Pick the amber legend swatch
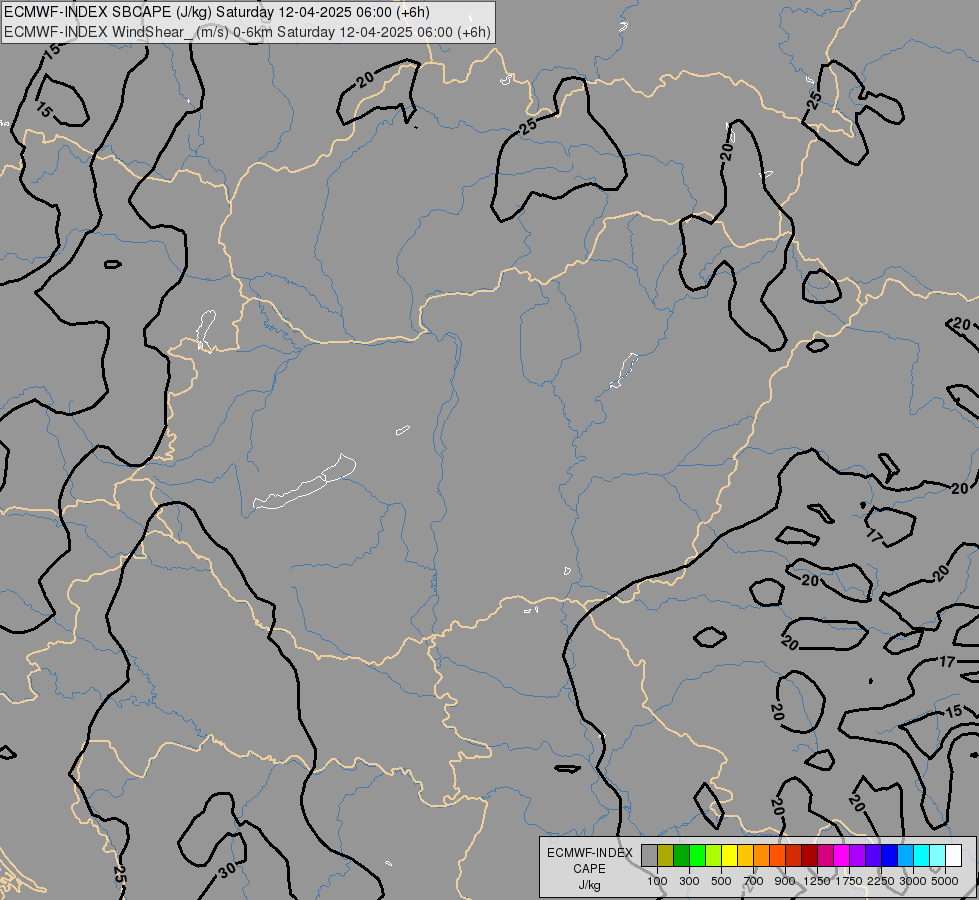 click(x=745, y=856)
